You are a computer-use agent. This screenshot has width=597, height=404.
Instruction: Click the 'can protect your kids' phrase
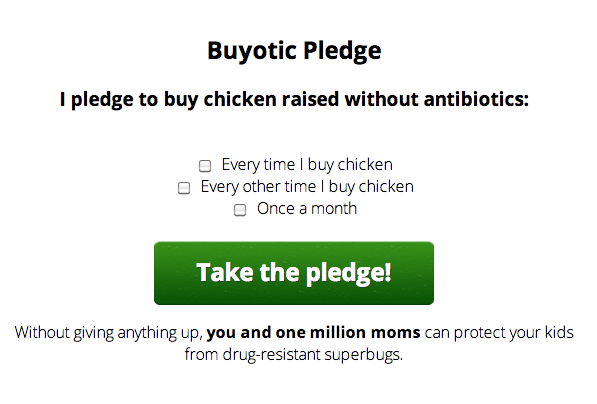(499, 332)
